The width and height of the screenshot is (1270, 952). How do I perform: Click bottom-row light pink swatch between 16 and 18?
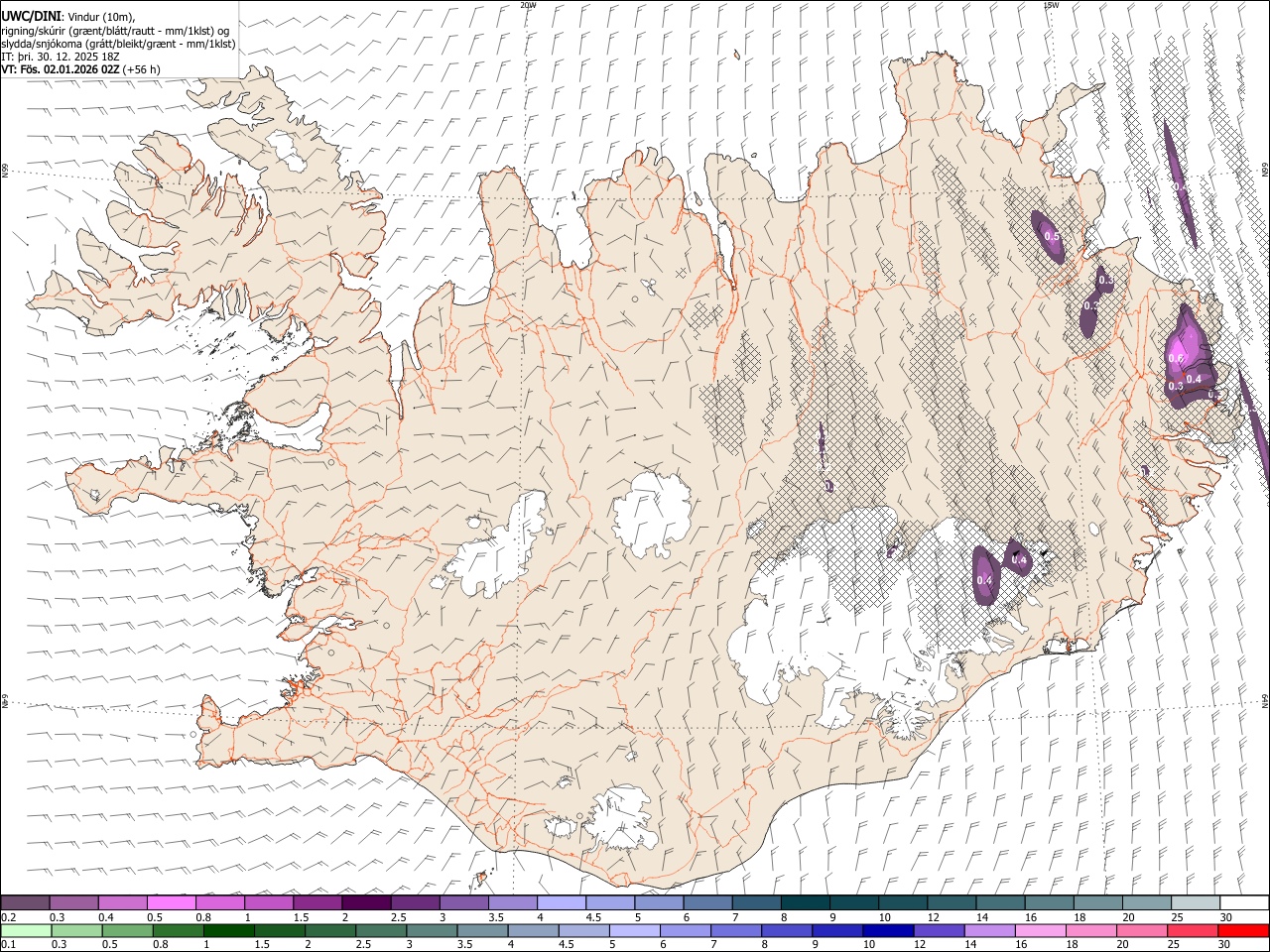coord(1040,930)
